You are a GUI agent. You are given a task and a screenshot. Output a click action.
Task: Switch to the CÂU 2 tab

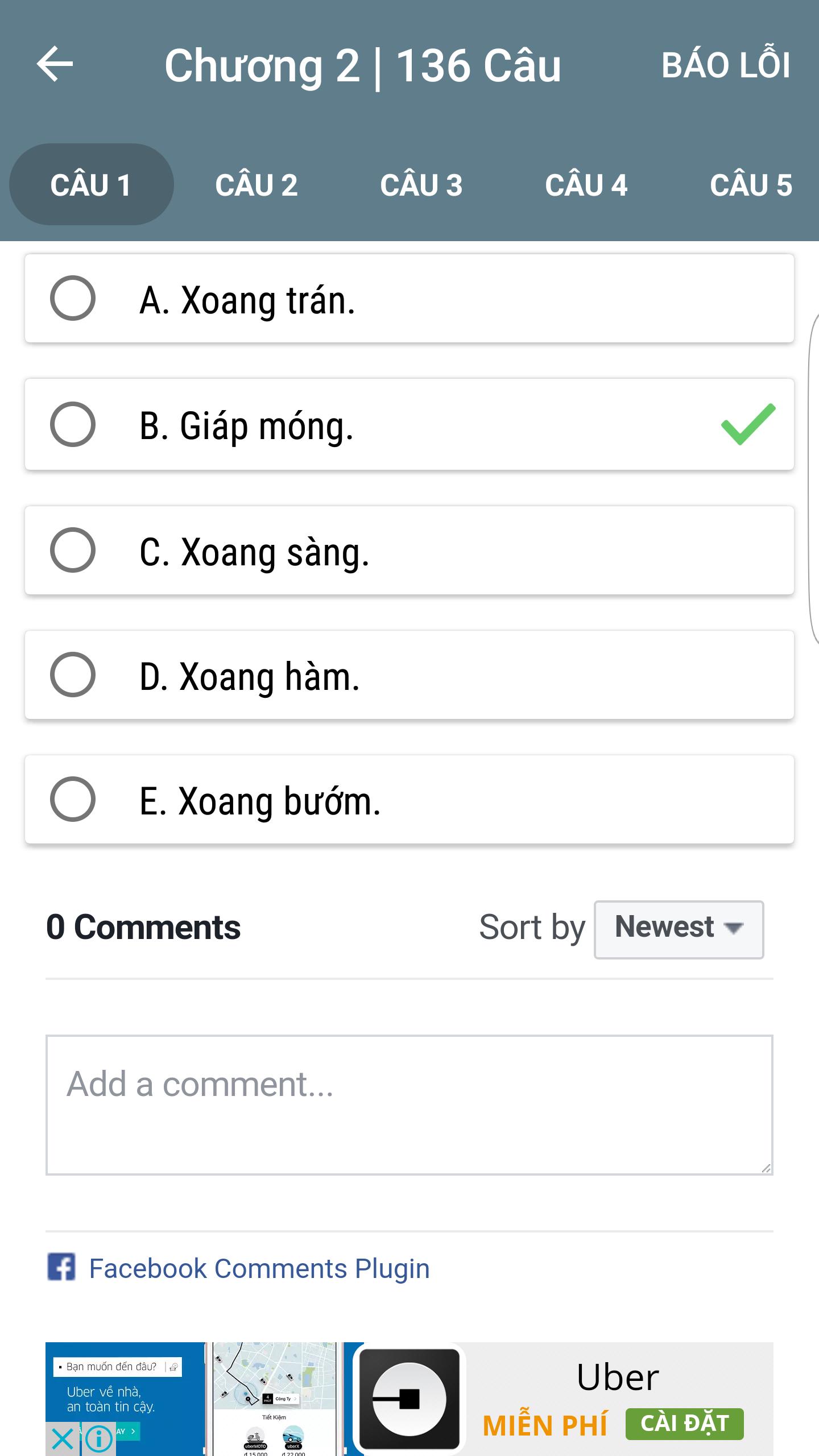[x=256, y=185]
